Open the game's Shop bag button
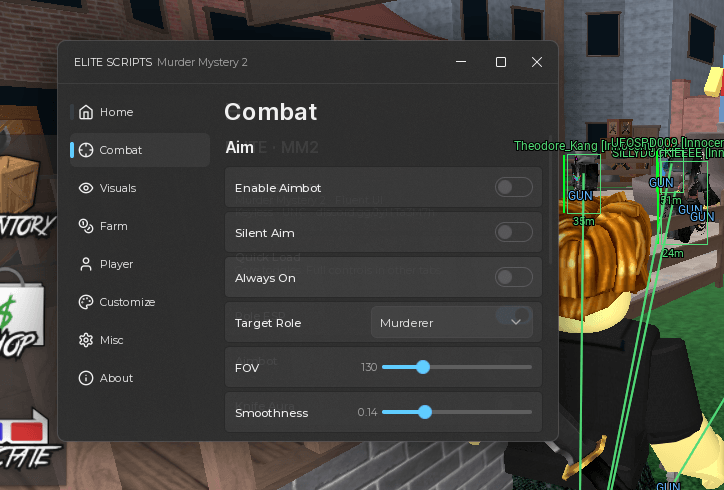This screenshot has height=490, width=724. (21, 314)
